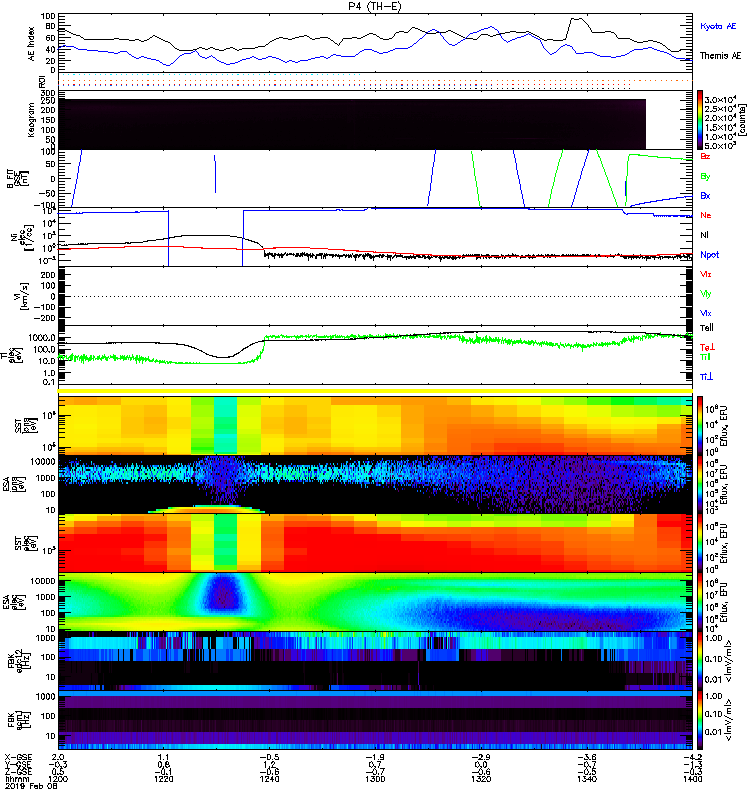Click the SST electron Eflux color bar
Screen dimensions: 750x800
click(x=700, y=543)
